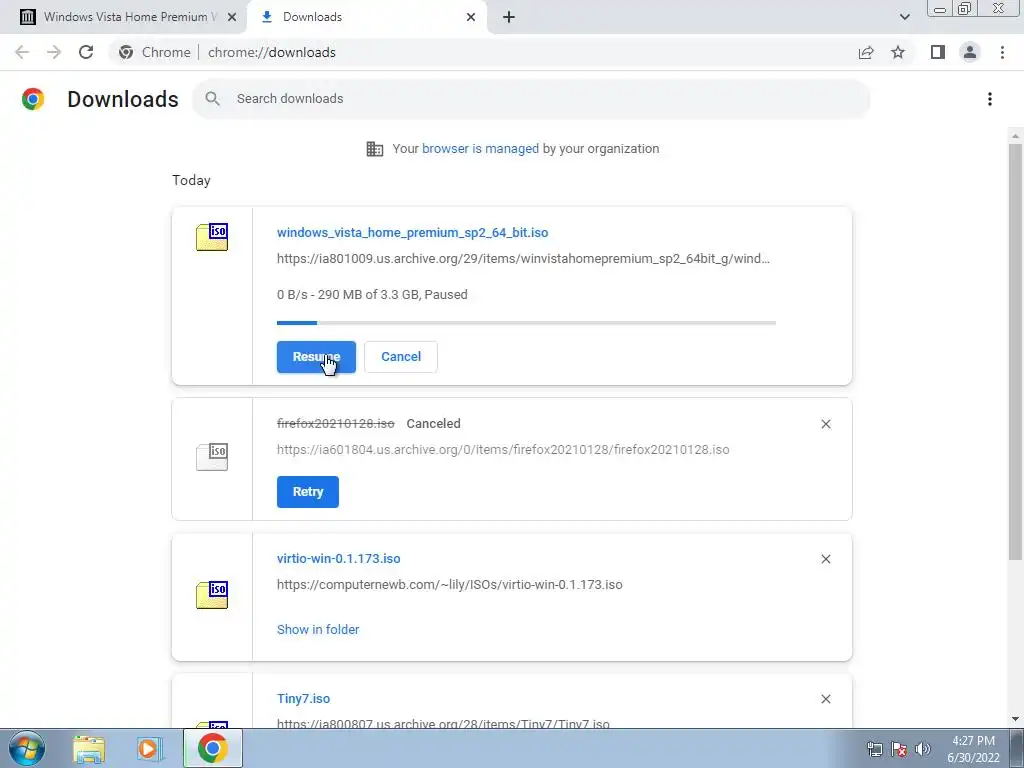Bookmark this page with the star icon
The width and height of the screenshot is (1024, 768).
click(898, 52)
